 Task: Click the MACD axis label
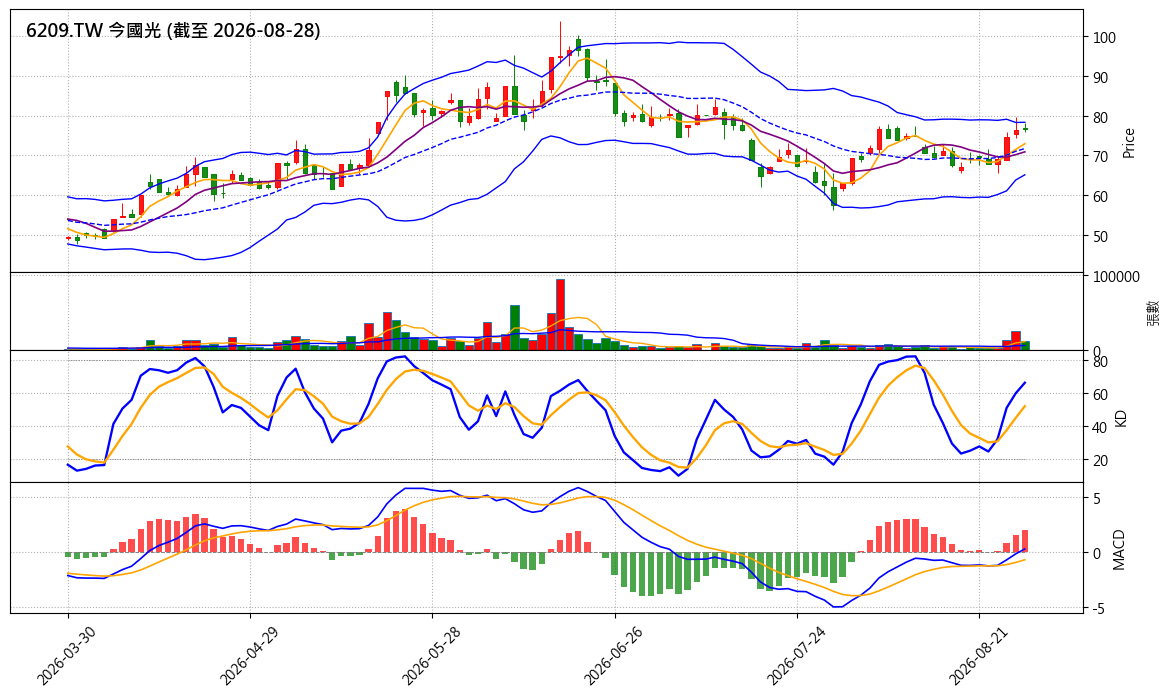[1118, 549]
